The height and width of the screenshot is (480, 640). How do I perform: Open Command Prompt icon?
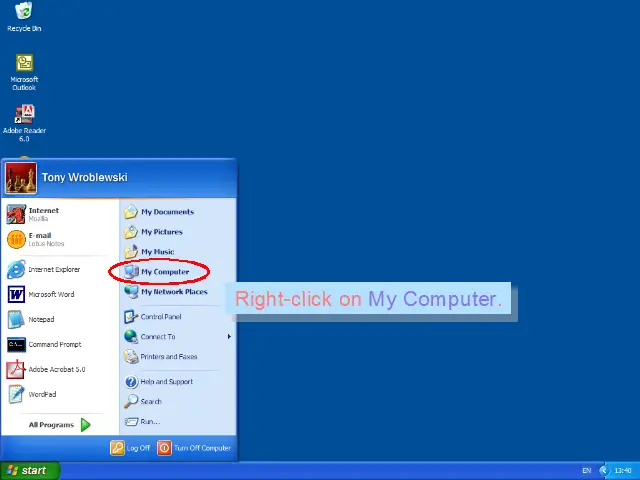pyautogui.click(x=16, y=344)
